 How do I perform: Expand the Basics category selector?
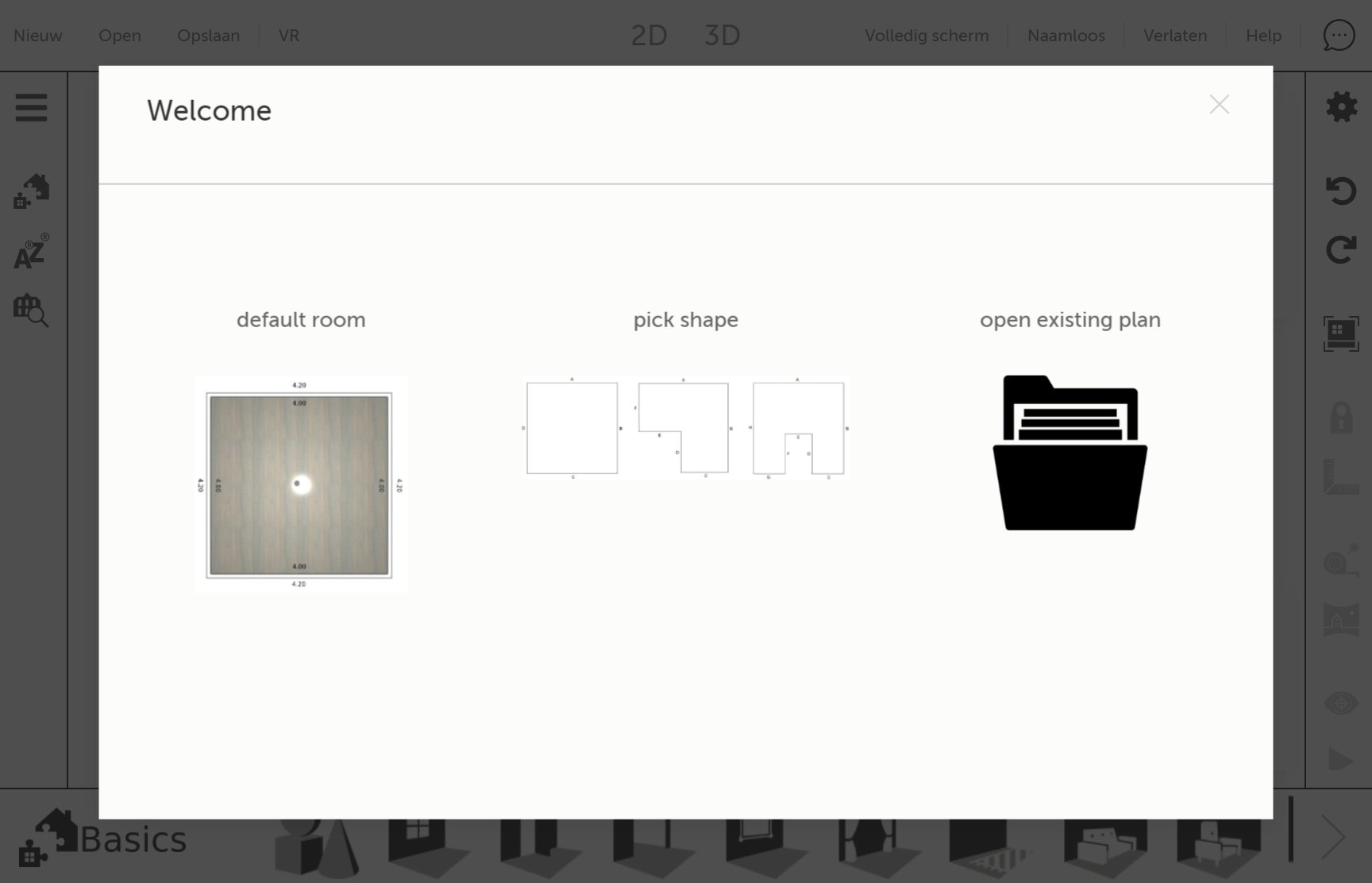[x=103, y=838]
